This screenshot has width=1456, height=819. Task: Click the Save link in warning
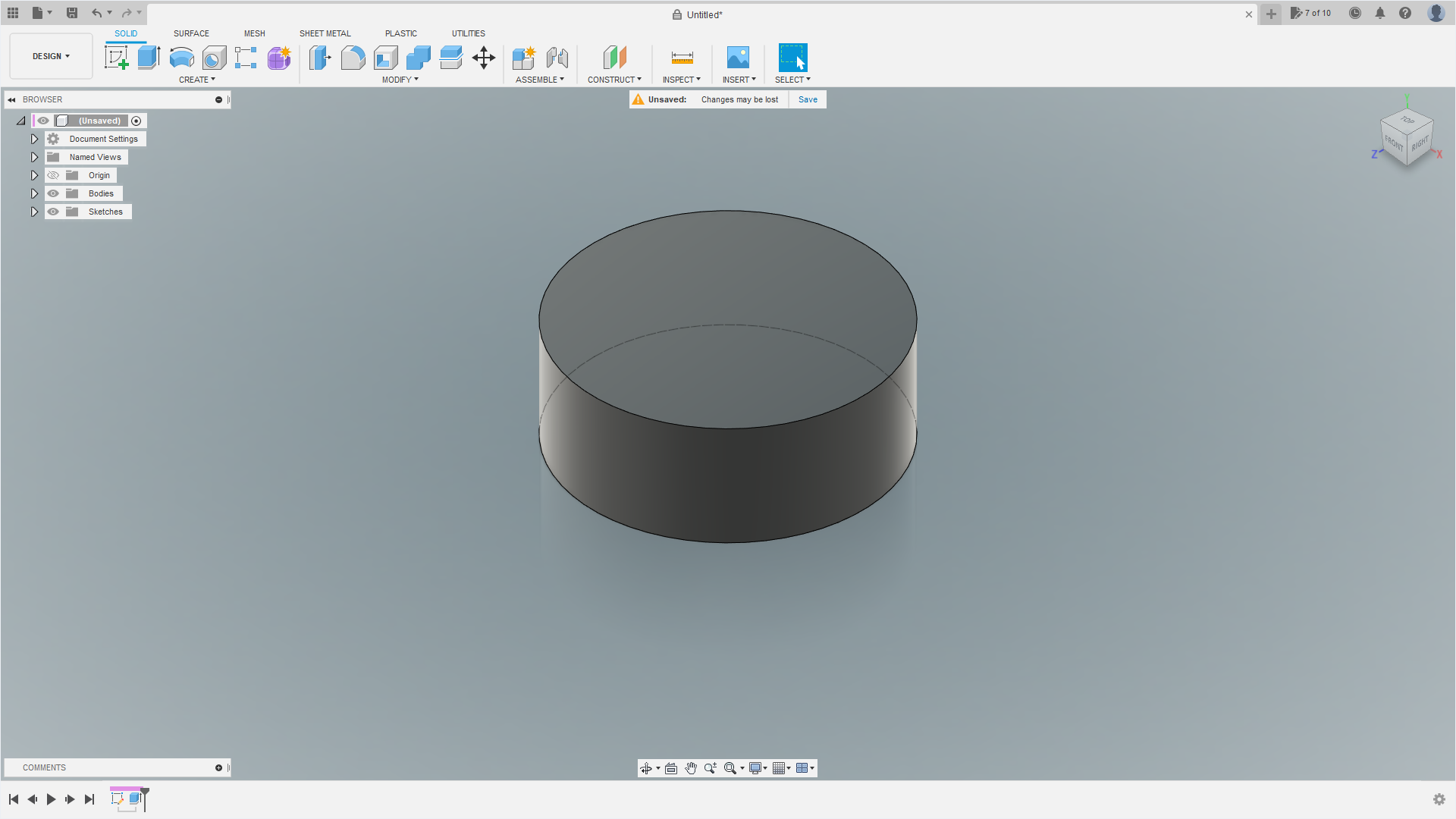point(808,99)
